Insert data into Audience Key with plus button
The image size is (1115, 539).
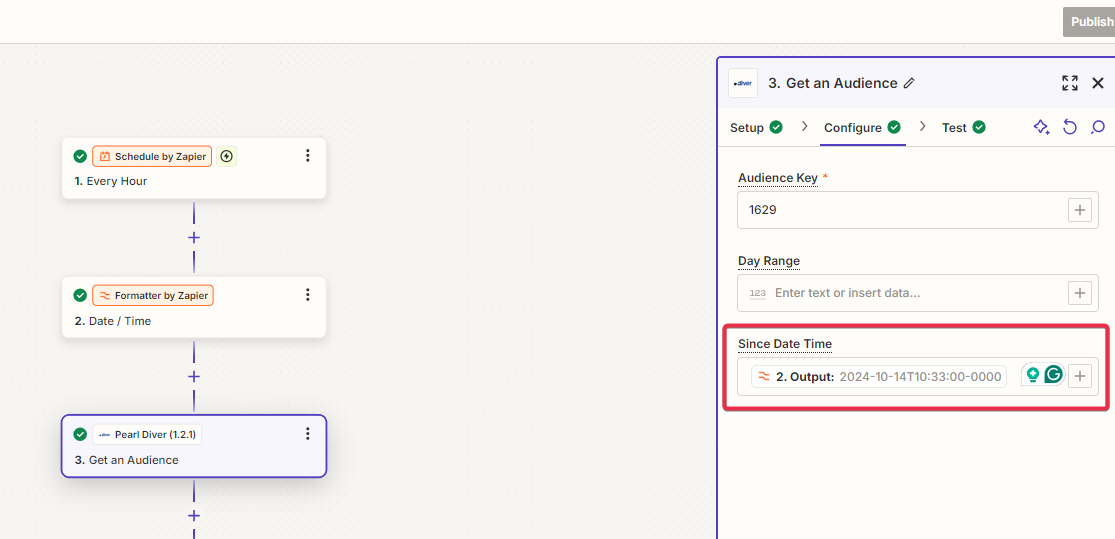[x=1080, y=210]
